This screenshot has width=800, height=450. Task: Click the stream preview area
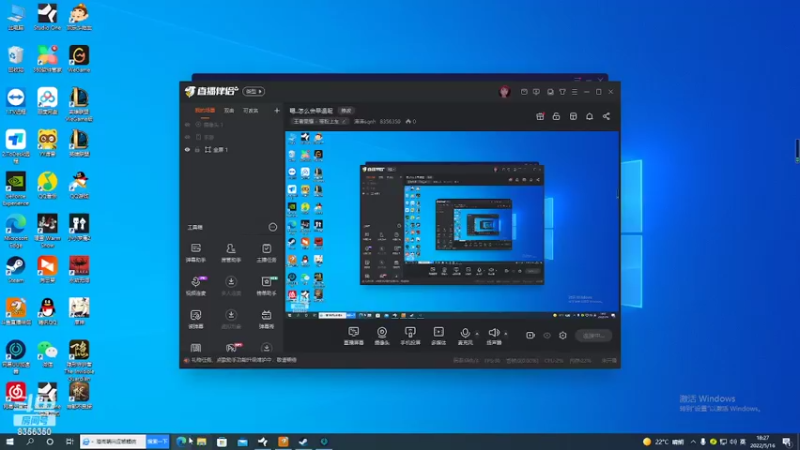pyautogui.click(x=452, y=225)
